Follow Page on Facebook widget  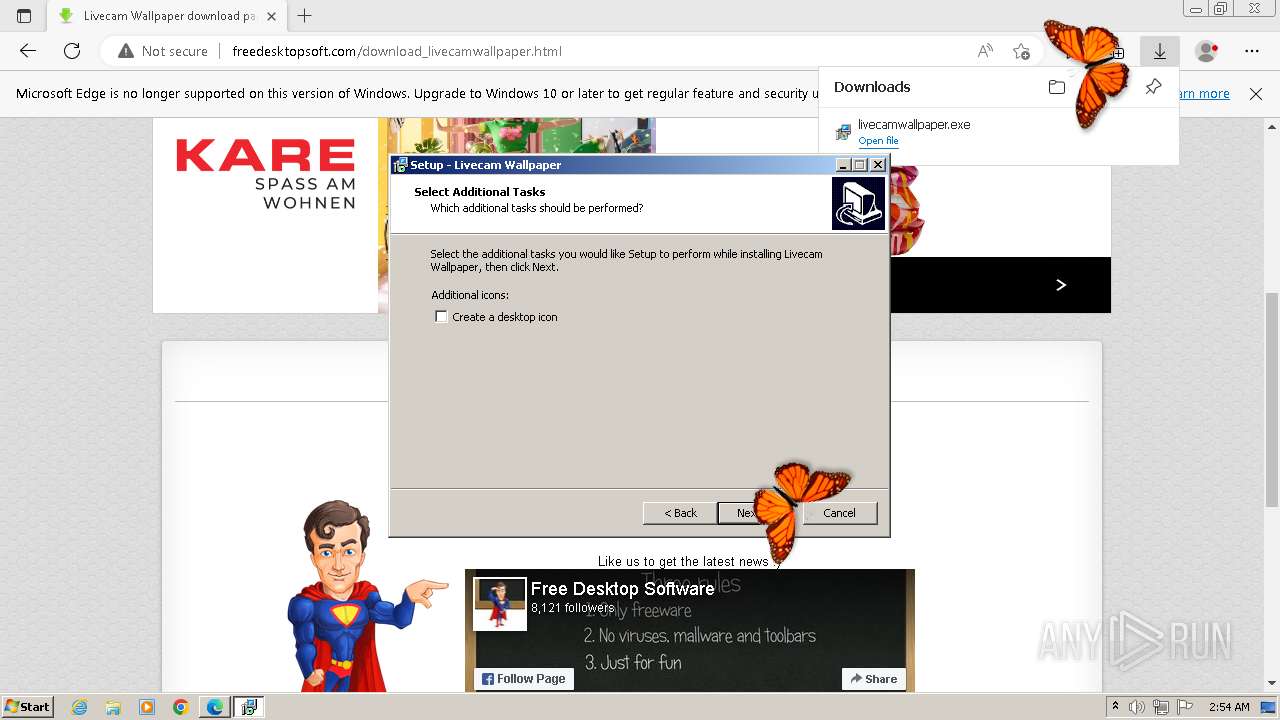pyautogui.click(x=524, y=679)
